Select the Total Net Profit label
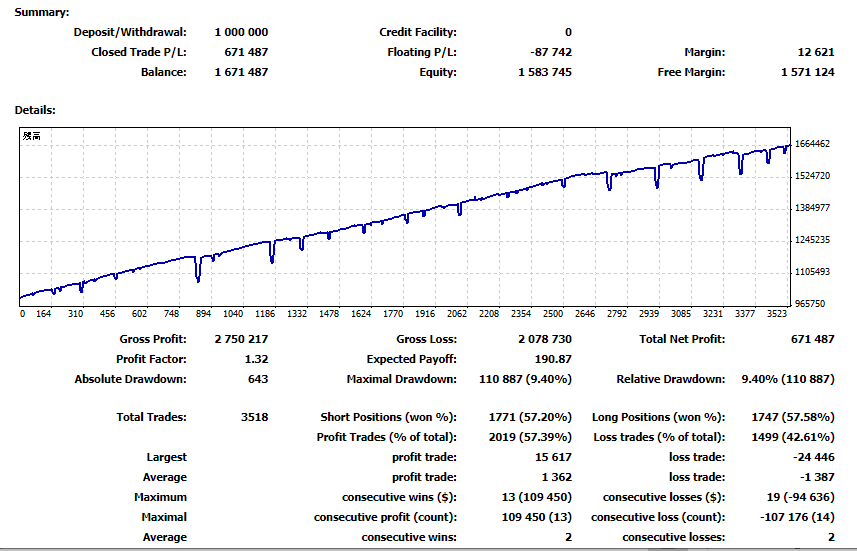The height and width of the screenshot is (551, 857). point(681,339)
